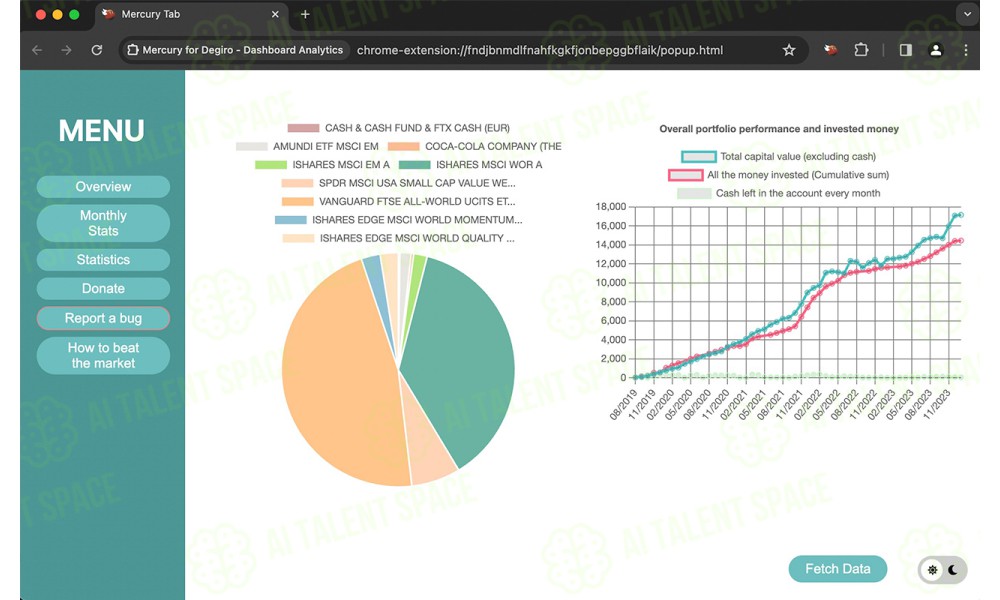This screenshot has height=600, width=1000.
Task: Open the Overview menu item
Action: 103,187
